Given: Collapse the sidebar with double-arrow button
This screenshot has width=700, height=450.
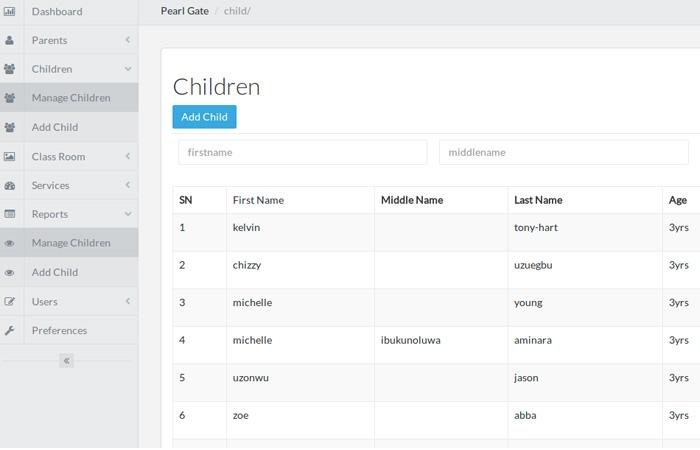Looking at the screenshot, I should [67, 361].
